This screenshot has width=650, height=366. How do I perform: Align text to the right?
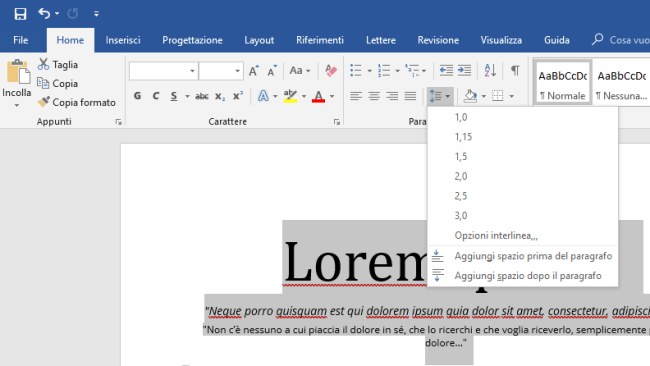coord(392,96)
